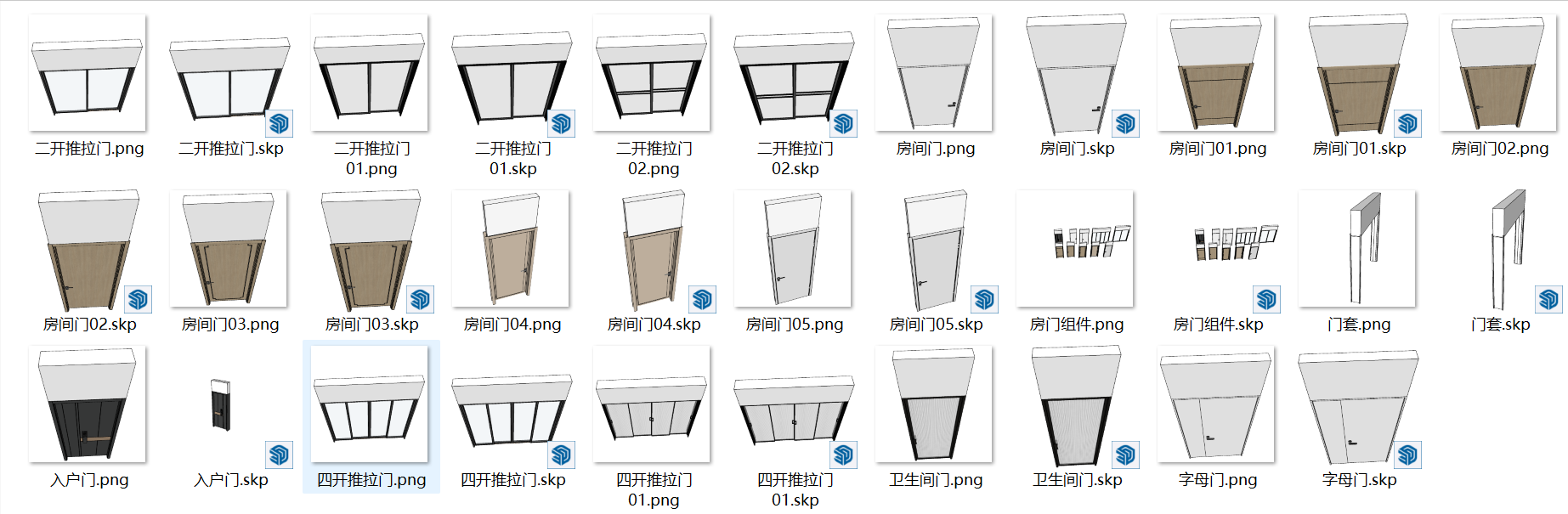Select the 门套.skp file icon
The width and height of the screenshot is (1568, 514).
(x=1500, y=251)
